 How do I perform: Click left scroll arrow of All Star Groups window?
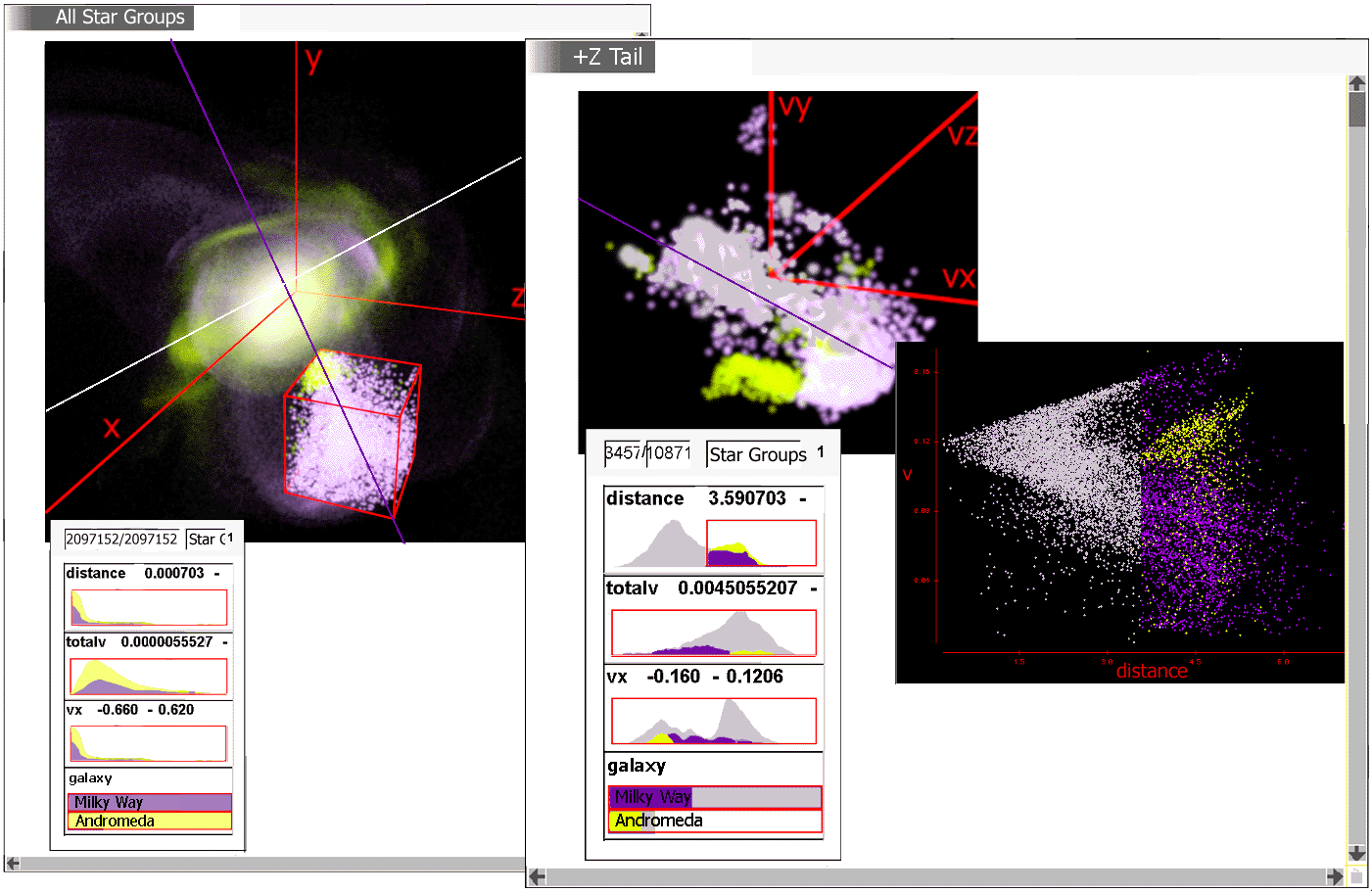point(13,864)
